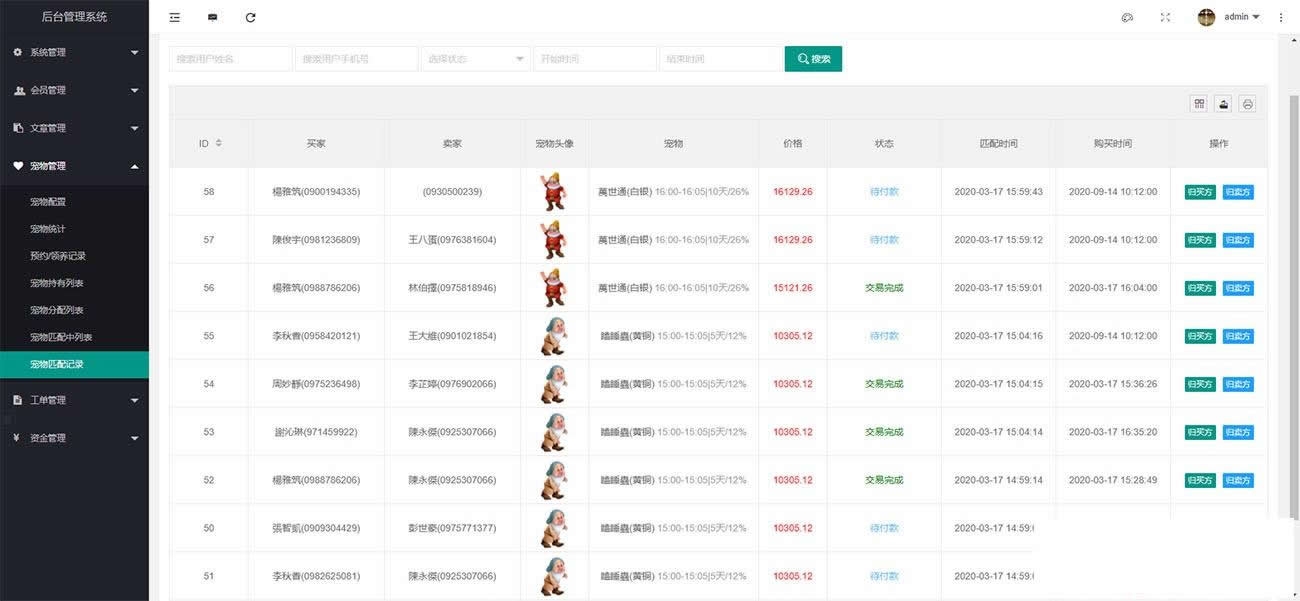Select 预约/领养记录 sidebar item
Viewport: 1300px width, 601px height.
click(x=58, y=256)
